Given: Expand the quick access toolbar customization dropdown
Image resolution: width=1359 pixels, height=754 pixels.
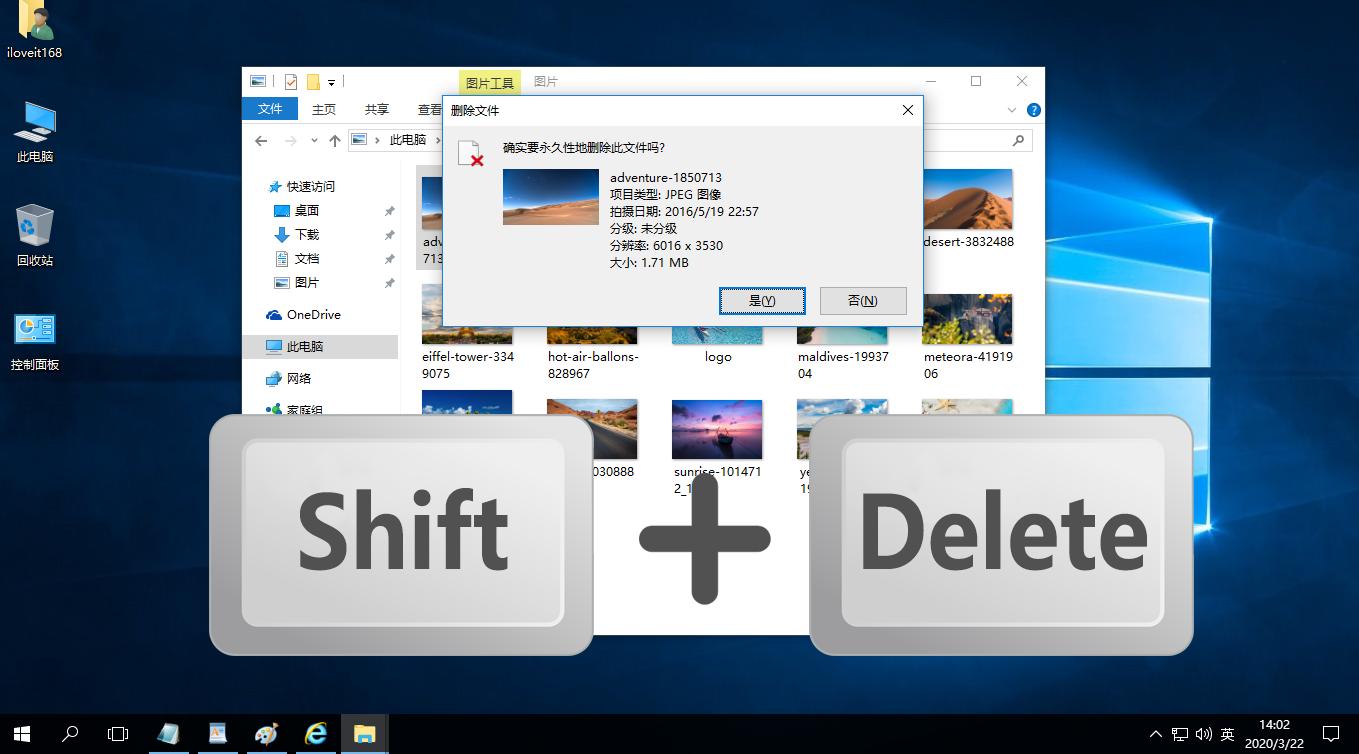Looking at the screenshot, I should 331,81.
